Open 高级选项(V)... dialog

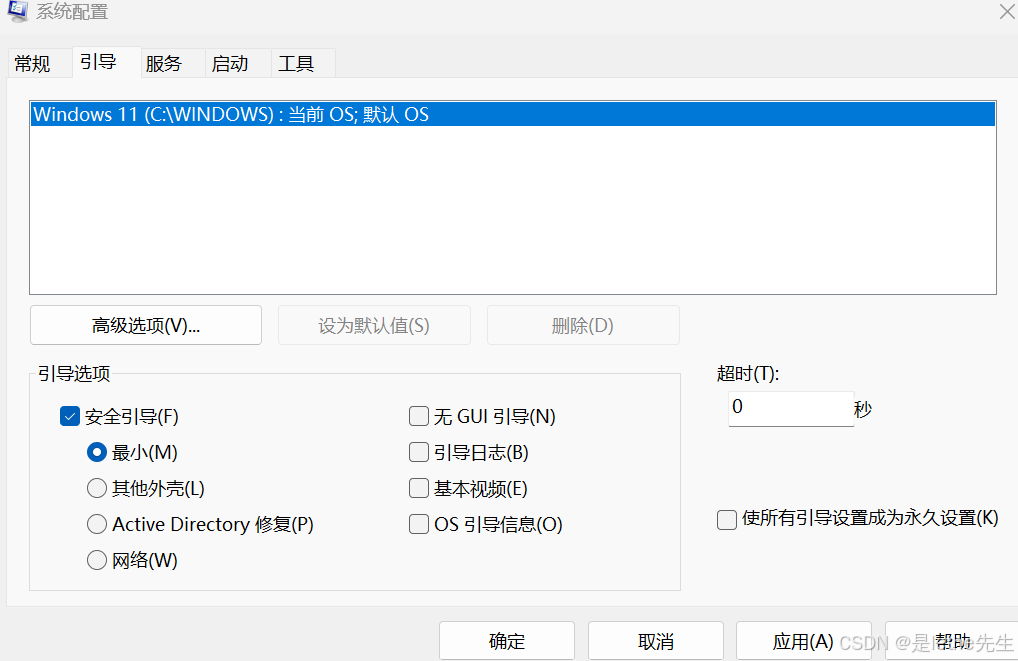pyautogui.click(x=146, y=325)
